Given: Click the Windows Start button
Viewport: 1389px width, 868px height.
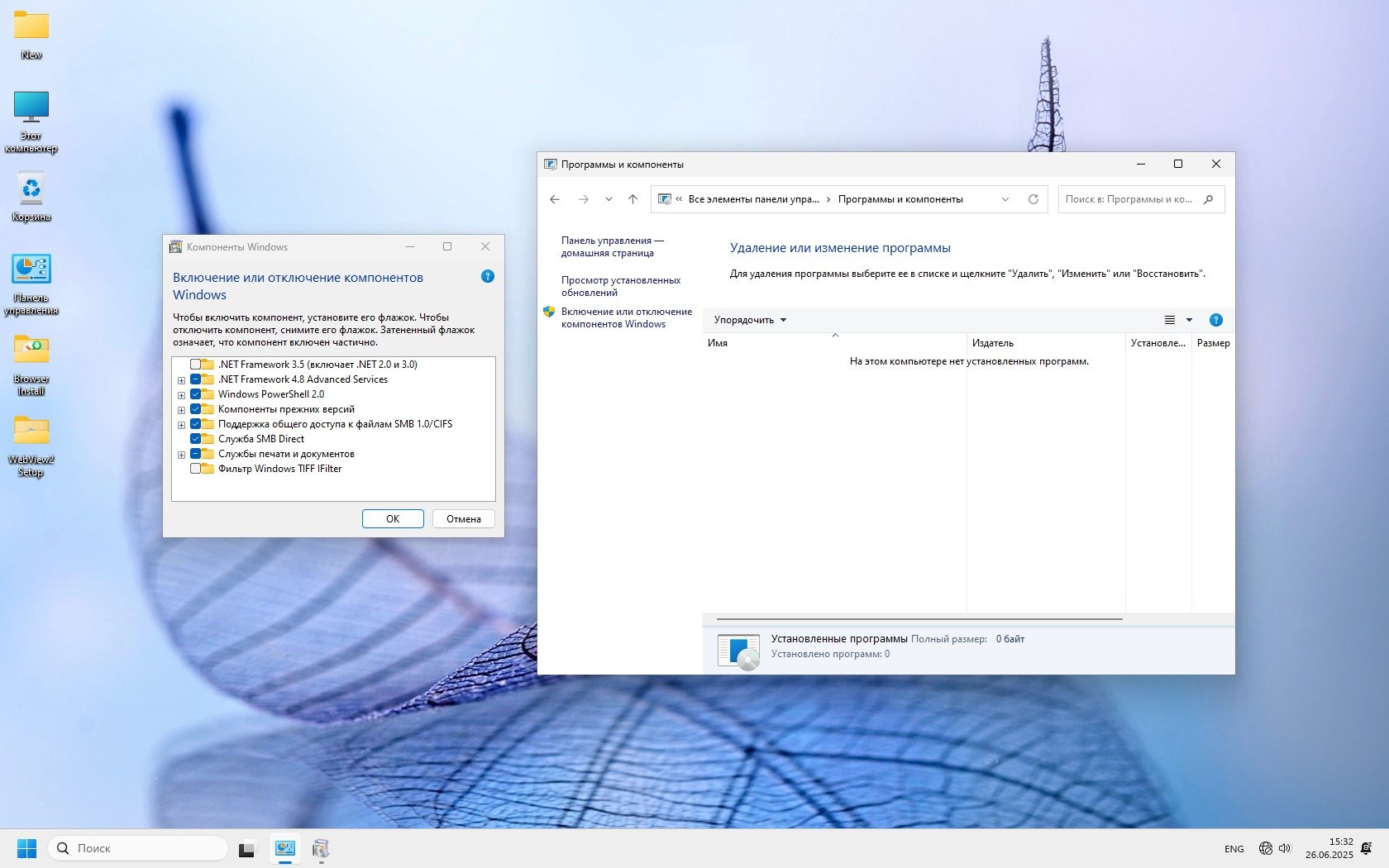Looking at the screenshot, I should 26,849.
